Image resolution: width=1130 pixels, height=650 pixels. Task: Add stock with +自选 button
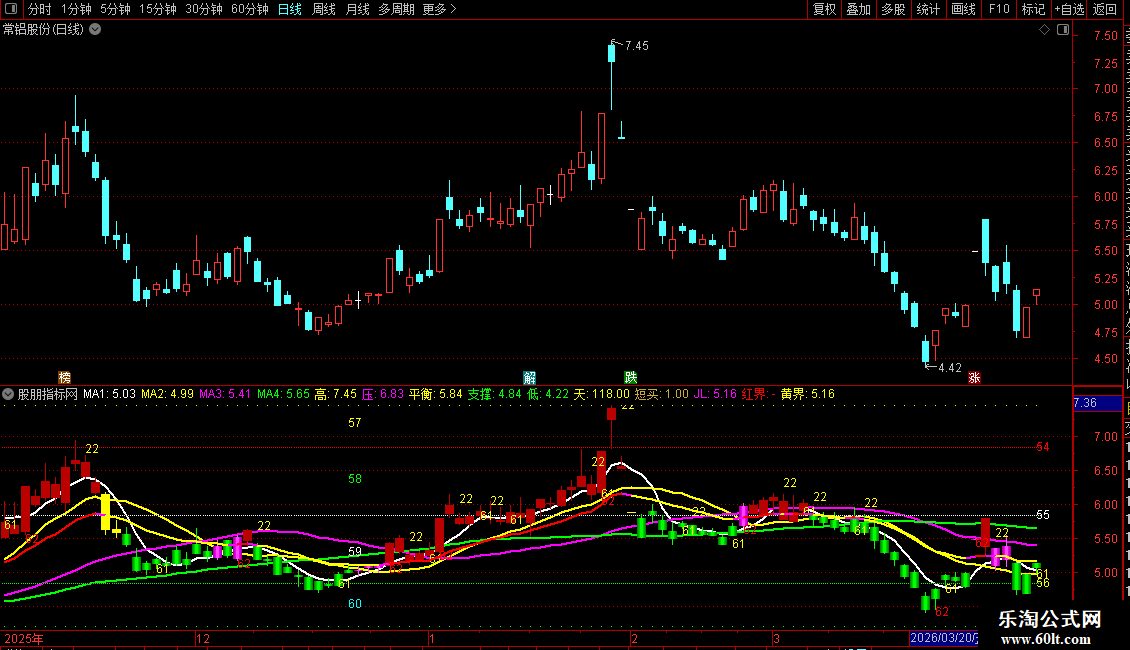tap(1069, 9)
